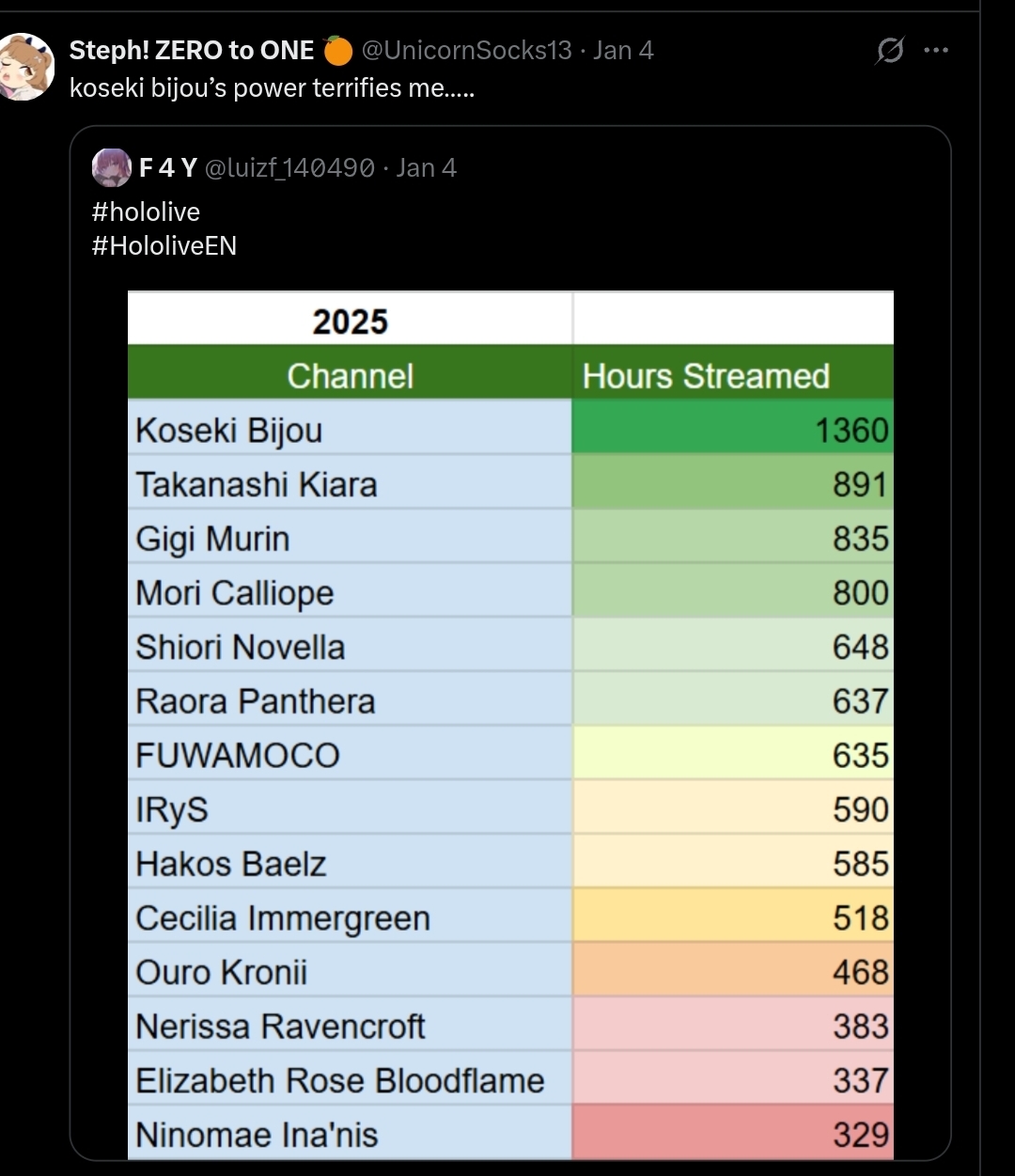Click the Grok explain icon on Steph's post
The width and height of the screenshot is (1015, 1176).
889,51
